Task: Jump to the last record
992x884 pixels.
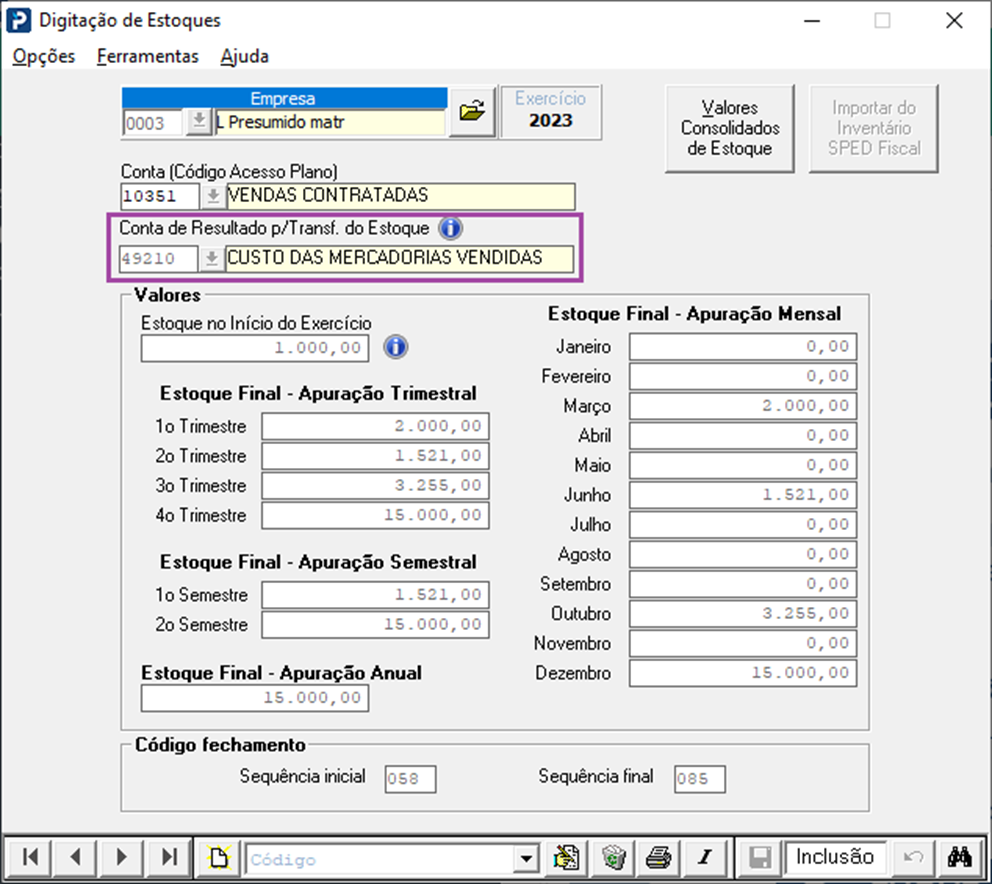Action: [168, 857]
